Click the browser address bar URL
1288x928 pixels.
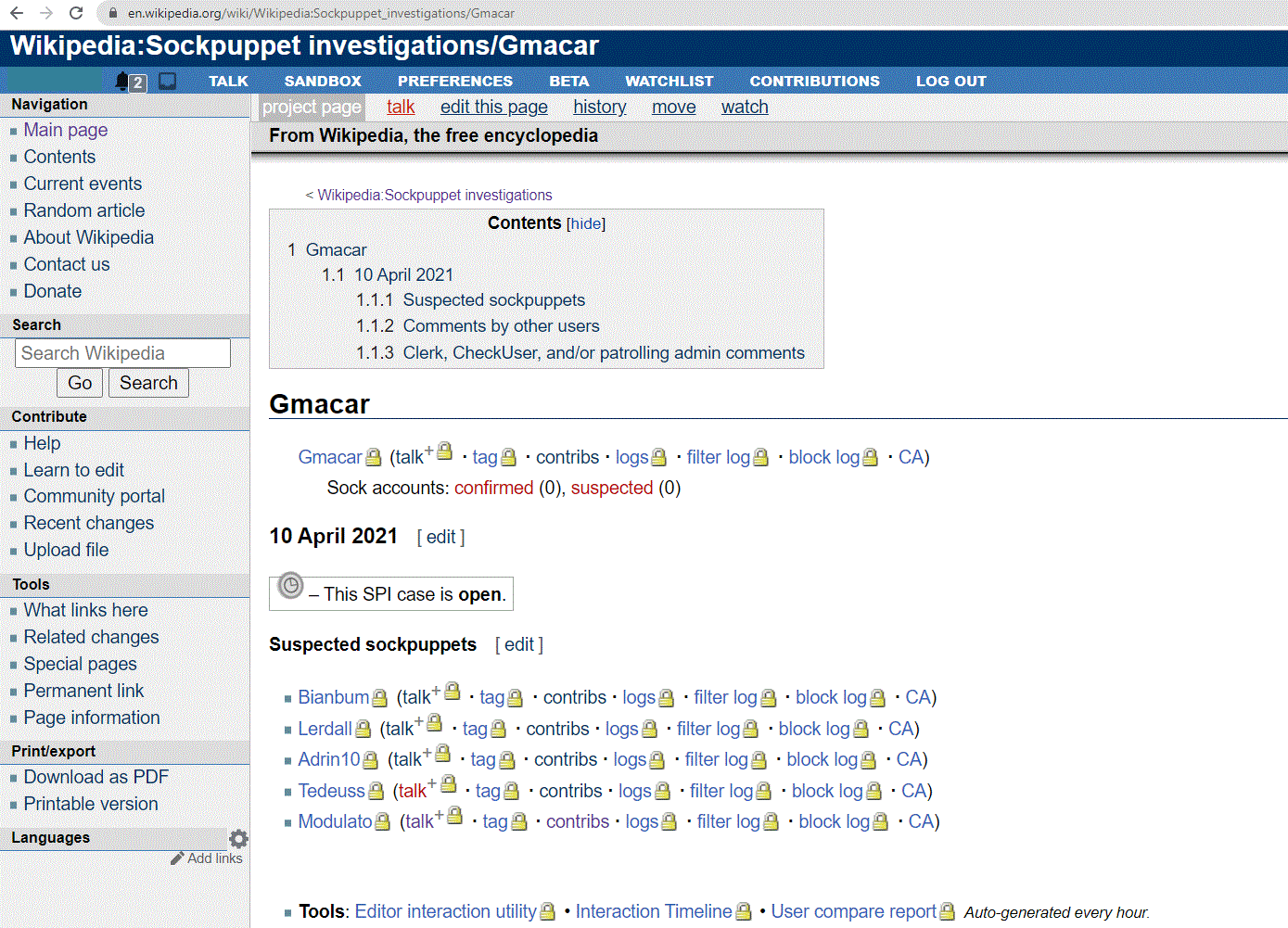(x=321, y=13)
